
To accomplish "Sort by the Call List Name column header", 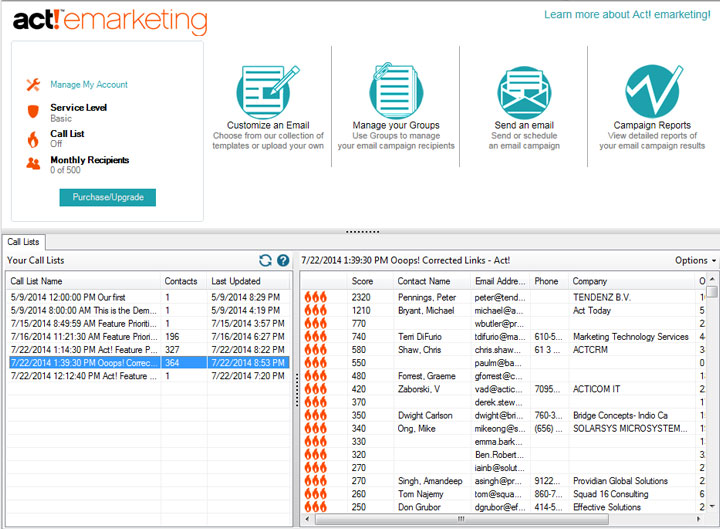I will coord(84,281).
